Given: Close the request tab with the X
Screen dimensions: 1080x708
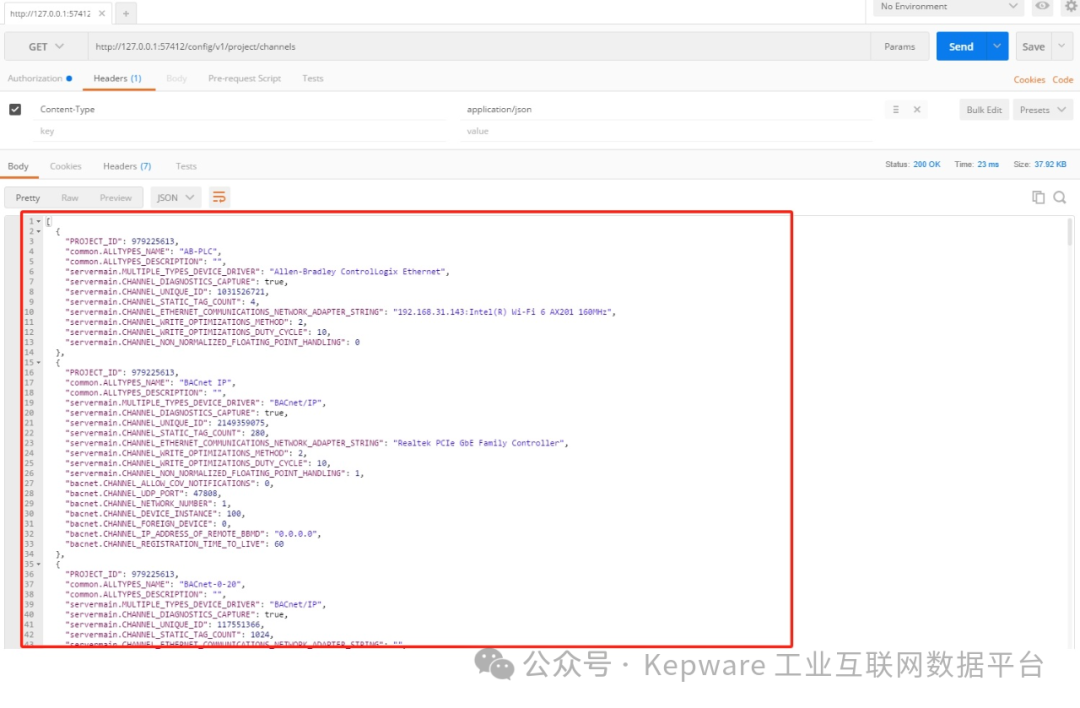Looking at the screenshot, I should (102, 13).
